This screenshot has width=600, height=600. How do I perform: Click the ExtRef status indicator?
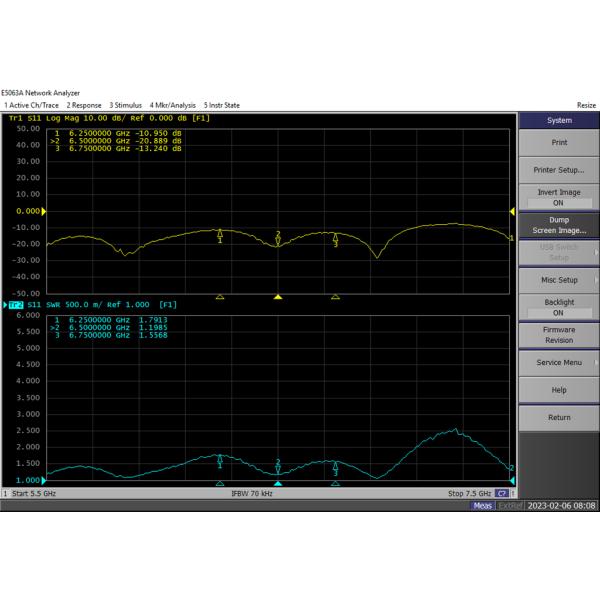tap(510, 506)
